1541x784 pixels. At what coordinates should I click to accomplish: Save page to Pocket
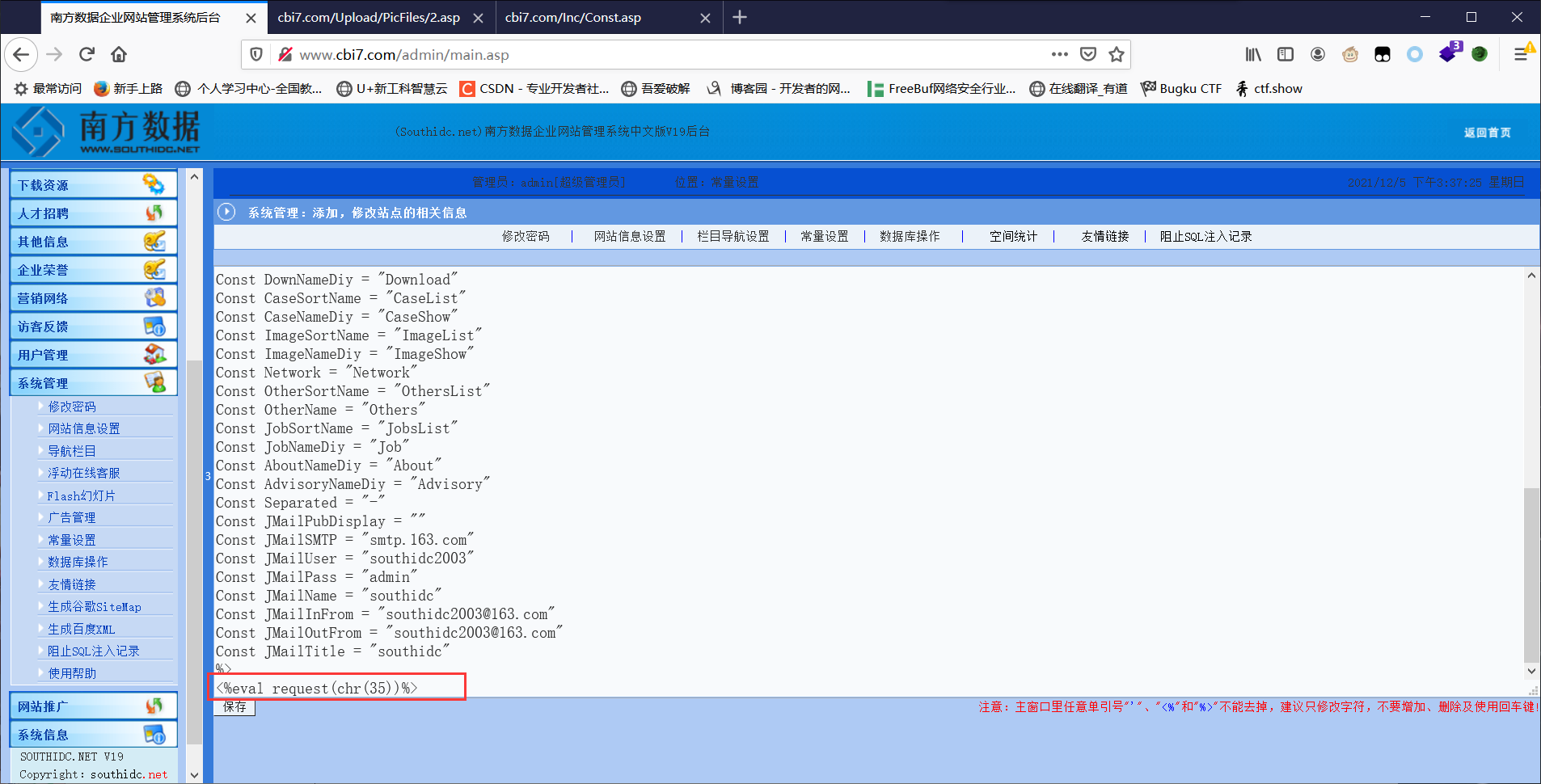click(1088, 54)
